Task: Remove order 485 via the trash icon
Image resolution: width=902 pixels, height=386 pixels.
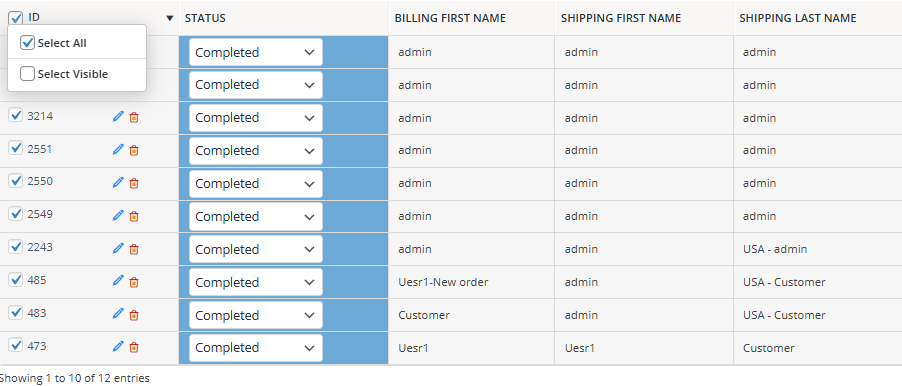Action: [x=134, y=282]
